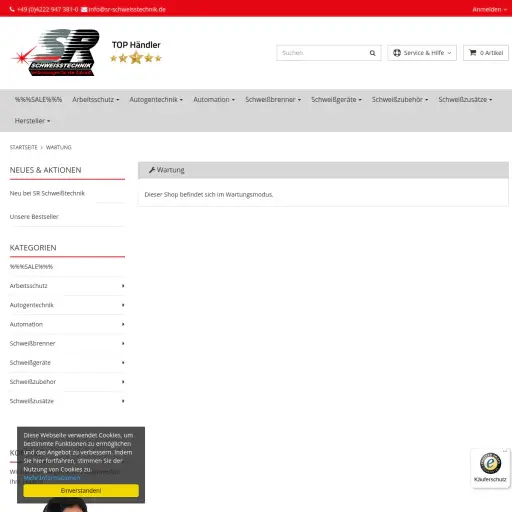Click the maintenance mode message text
512x512 pixels.
tap(209, 195)
